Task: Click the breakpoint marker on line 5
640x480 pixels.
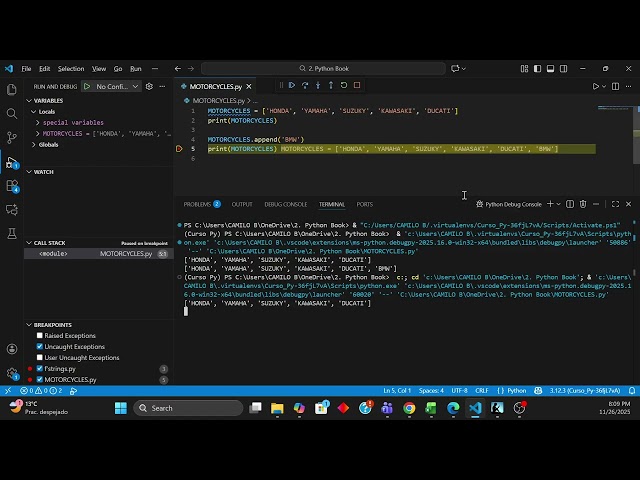Action: (x=179, y=149)
